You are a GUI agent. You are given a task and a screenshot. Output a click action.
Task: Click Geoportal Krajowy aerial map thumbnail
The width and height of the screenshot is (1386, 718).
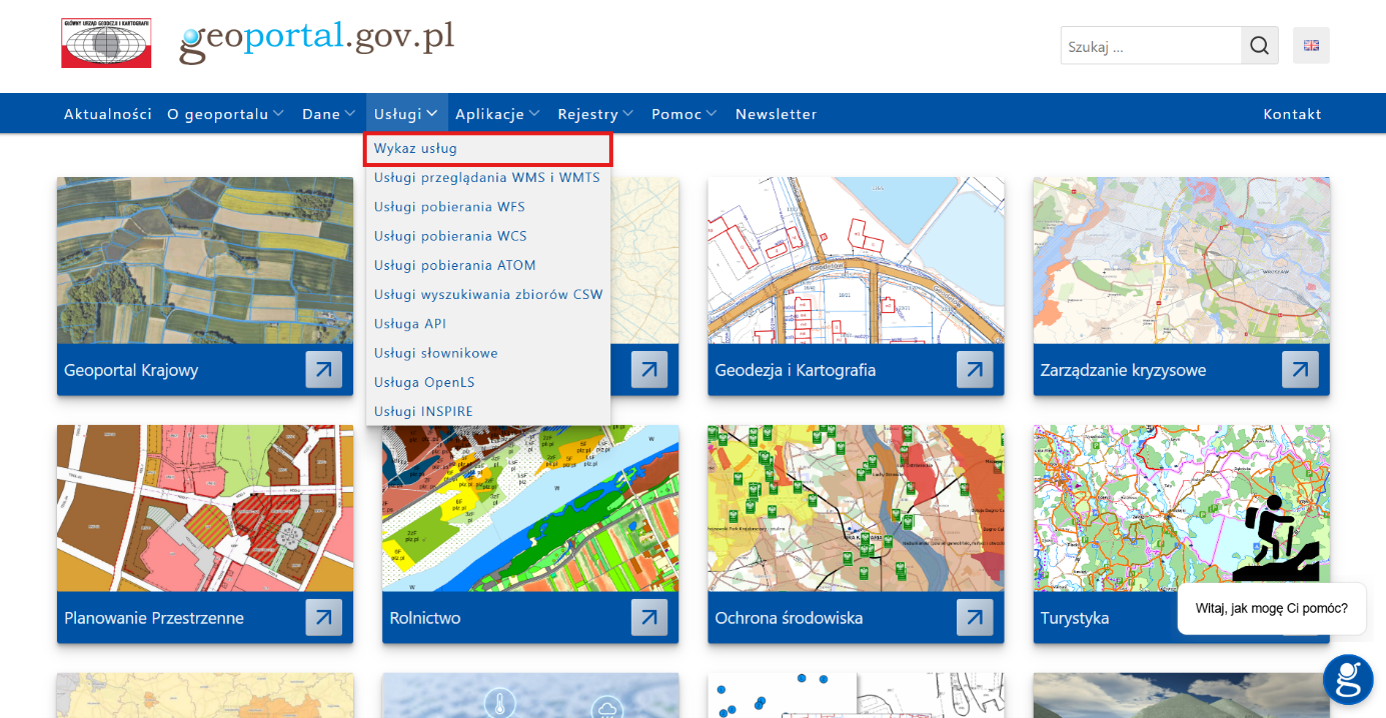[205, 260]
